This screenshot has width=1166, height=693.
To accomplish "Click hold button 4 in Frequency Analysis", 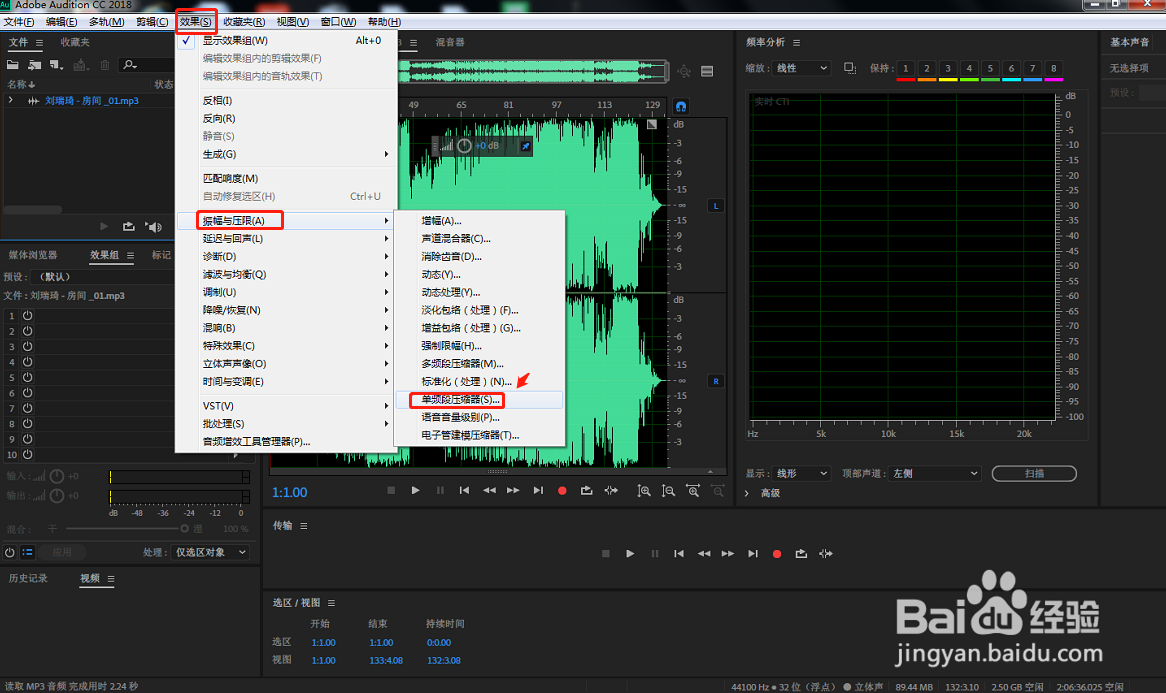I will point(969,68).
